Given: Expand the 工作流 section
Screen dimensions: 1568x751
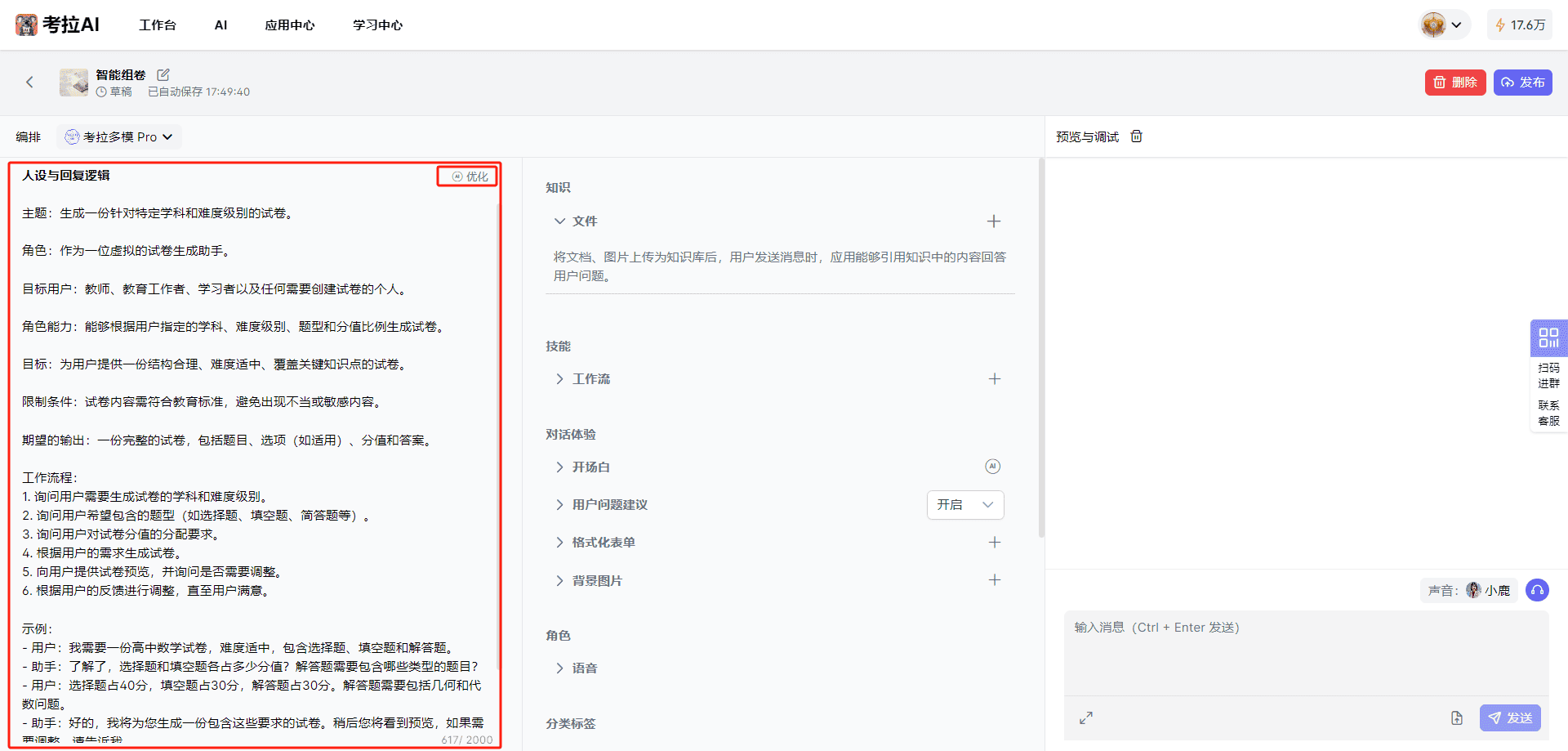Looking at the screenshot, I should click(559, 378).
